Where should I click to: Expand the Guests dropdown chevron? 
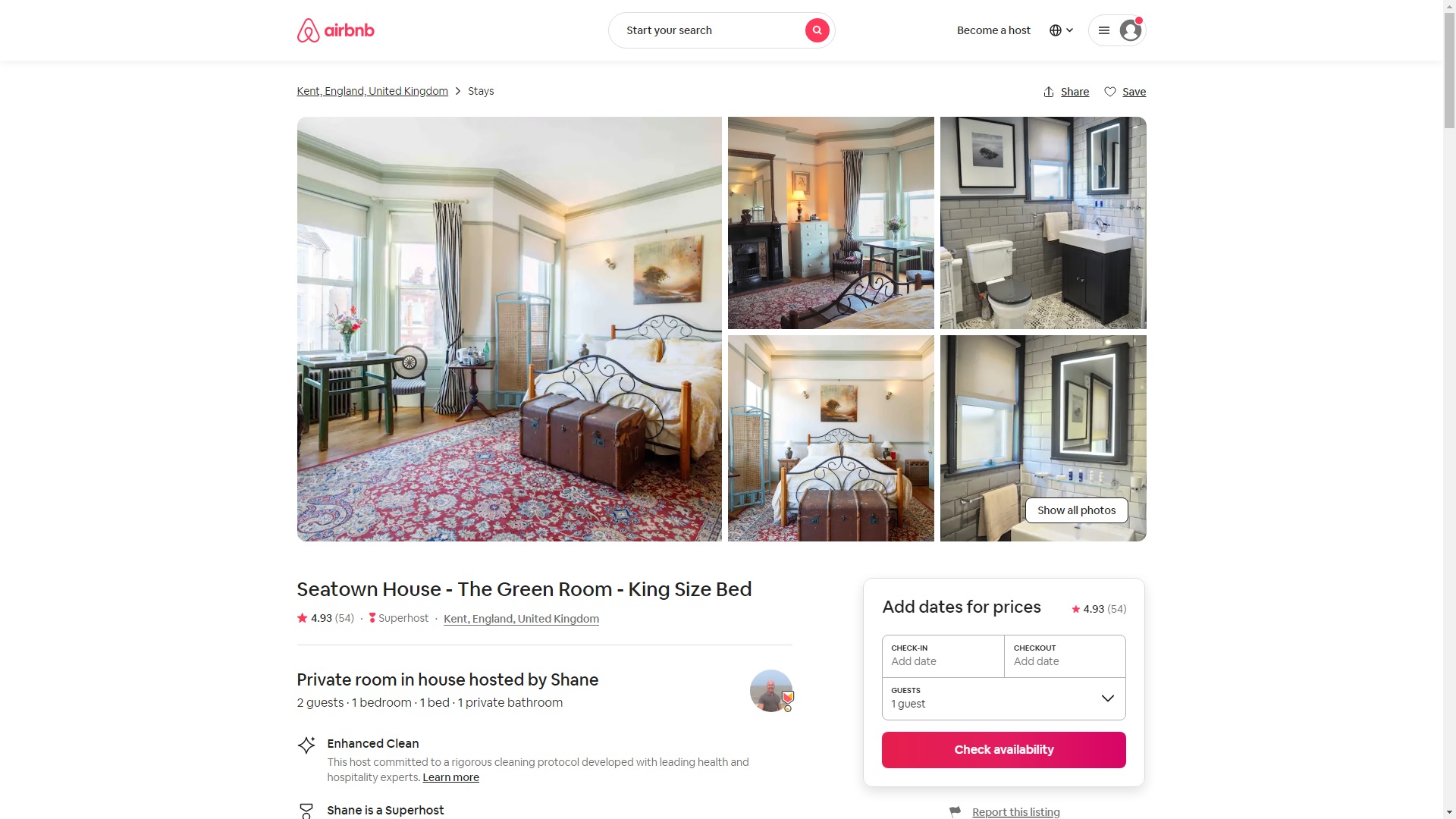(1107, 698)
